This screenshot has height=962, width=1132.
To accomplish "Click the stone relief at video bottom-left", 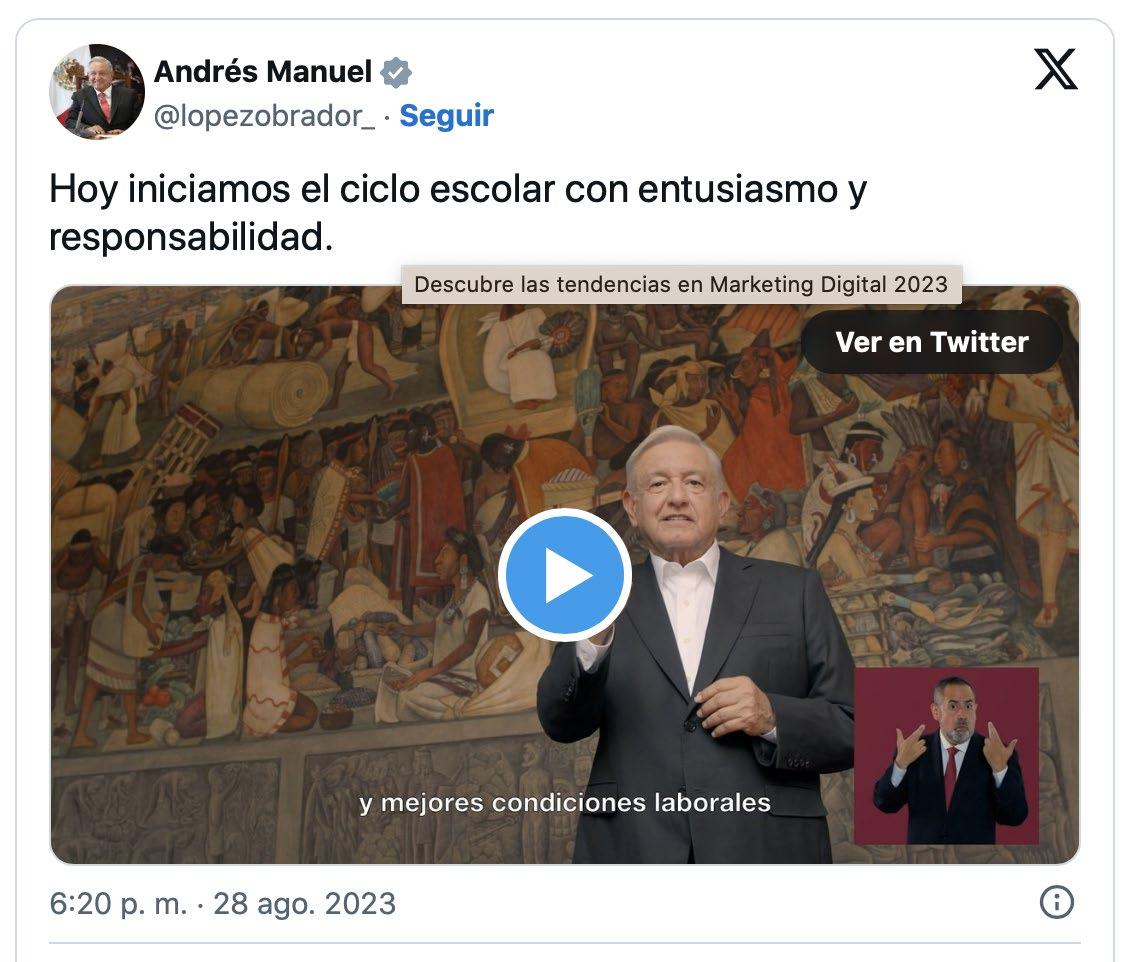I will [x=166, y=808].
